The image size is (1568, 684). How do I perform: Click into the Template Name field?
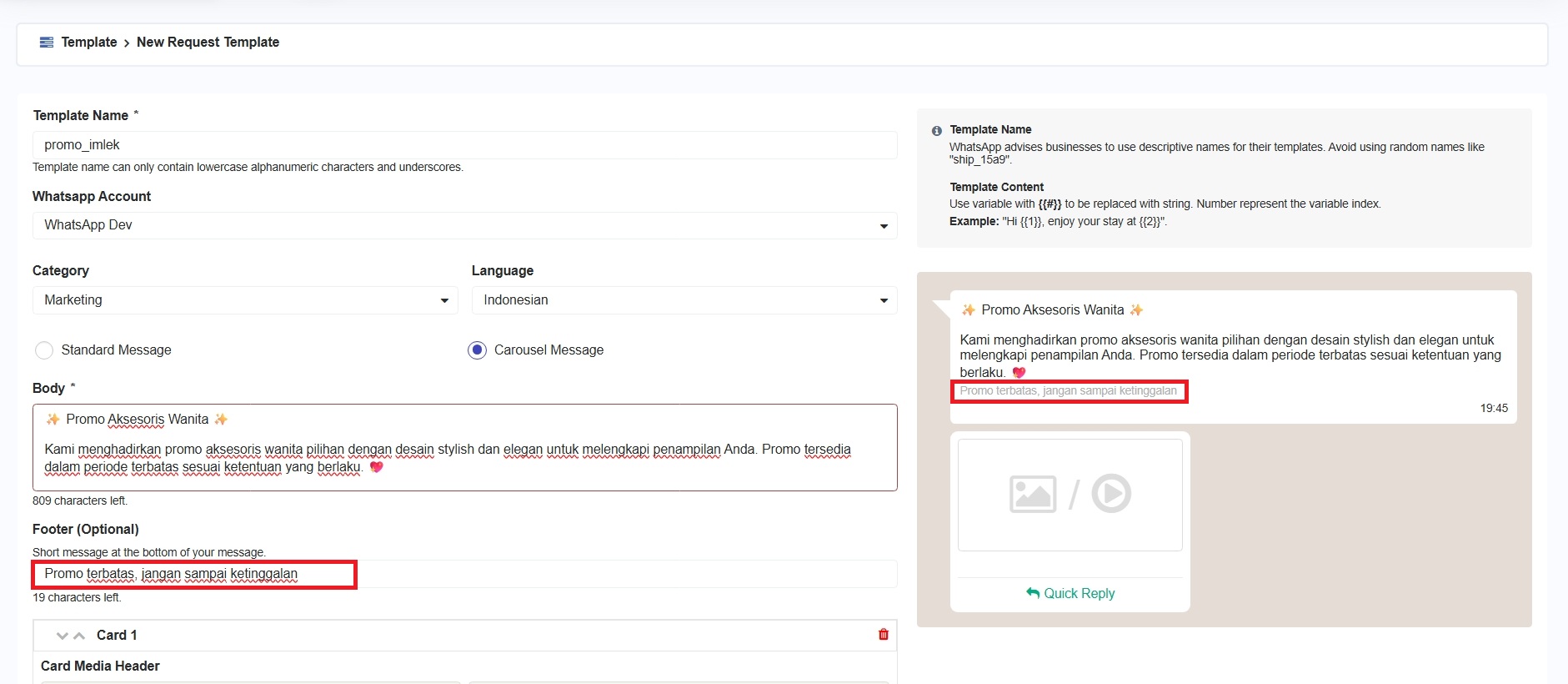pos(464,145)
